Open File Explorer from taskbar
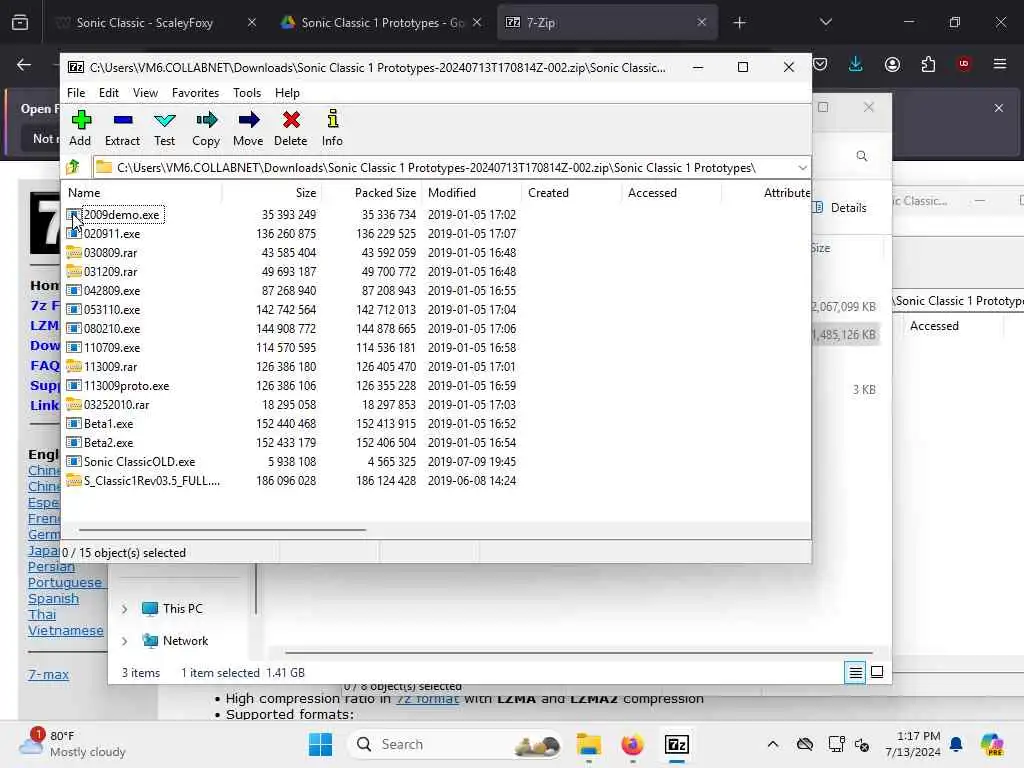The height and width of the screenshot is (768, 1024). [x=588, y=744]
